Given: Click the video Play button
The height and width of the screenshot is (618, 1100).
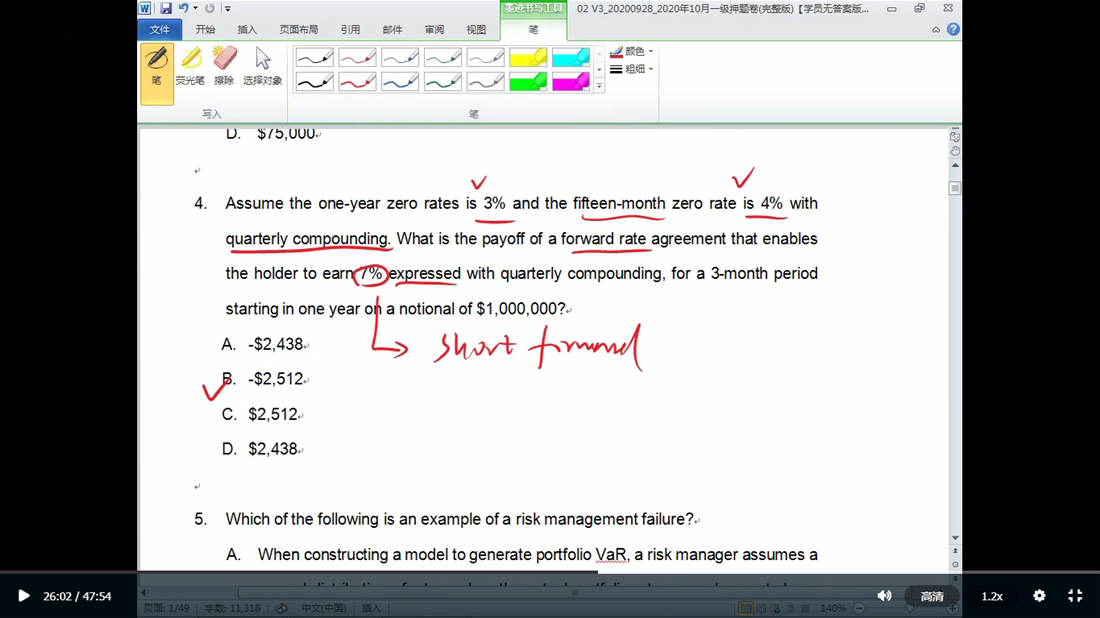Looking at the screenshot, I should click(x=23, y=596).
